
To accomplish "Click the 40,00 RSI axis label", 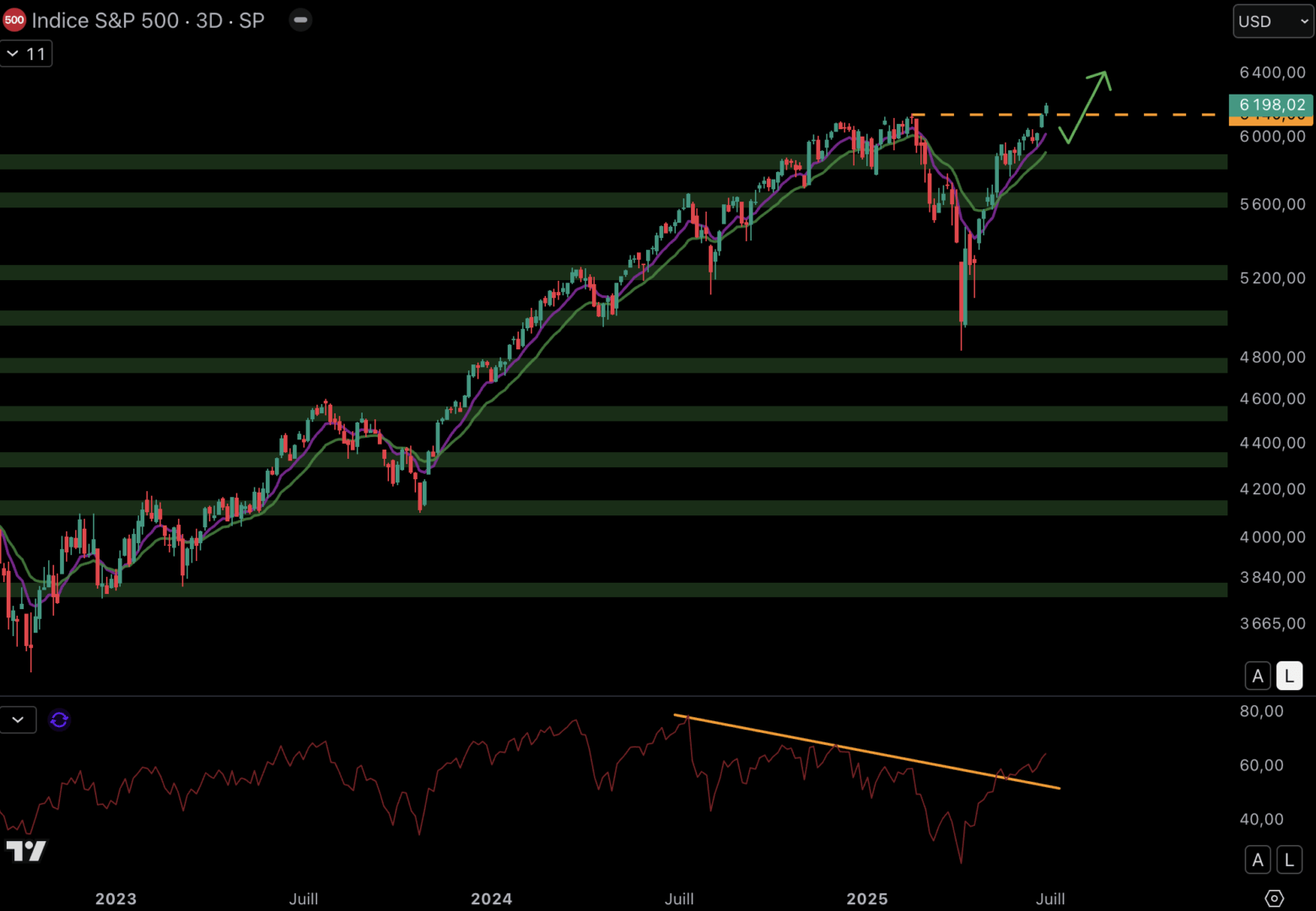I will tap(1261, 819).
